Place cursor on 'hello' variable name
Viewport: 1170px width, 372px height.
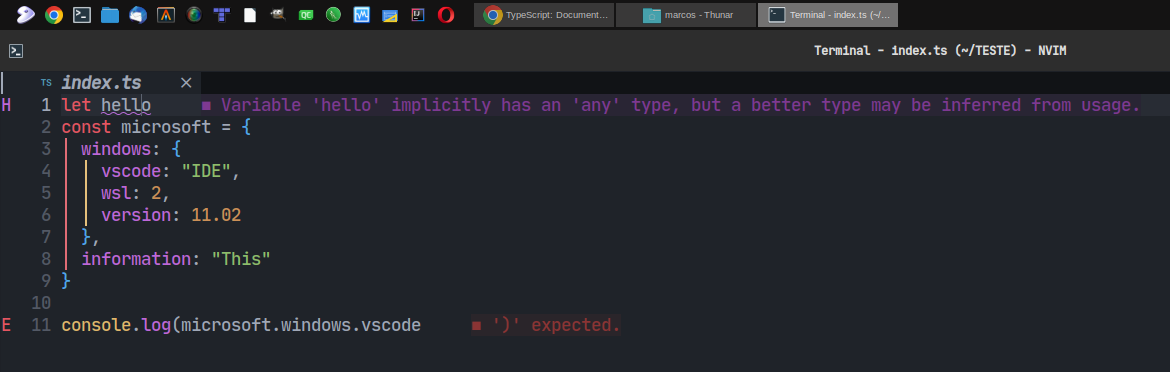[126, 105]
